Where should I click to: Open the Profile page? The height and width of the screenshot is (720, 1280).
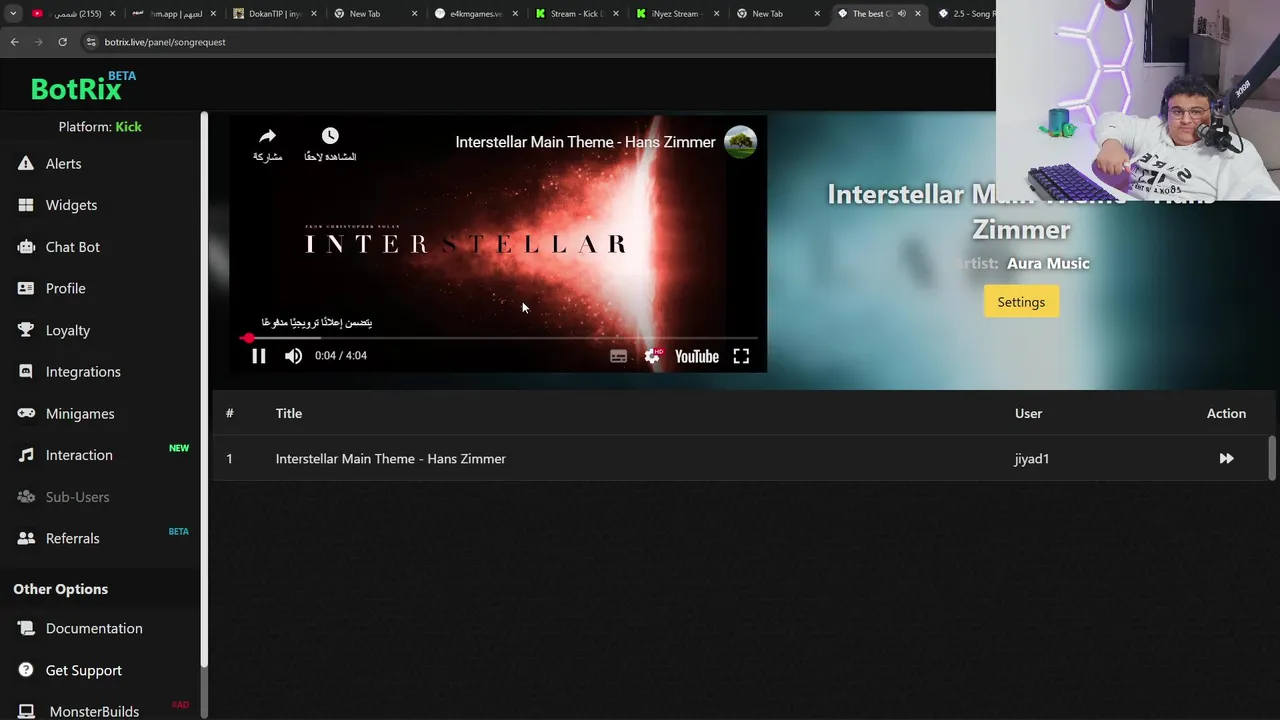pyautogui.click(x=65, y=288)
